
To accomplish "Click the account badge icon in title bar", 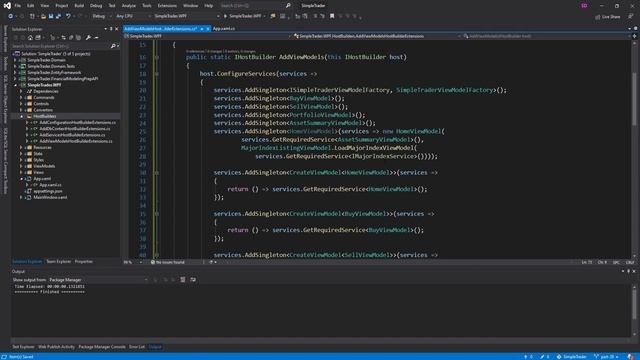I will coord(584,6).
